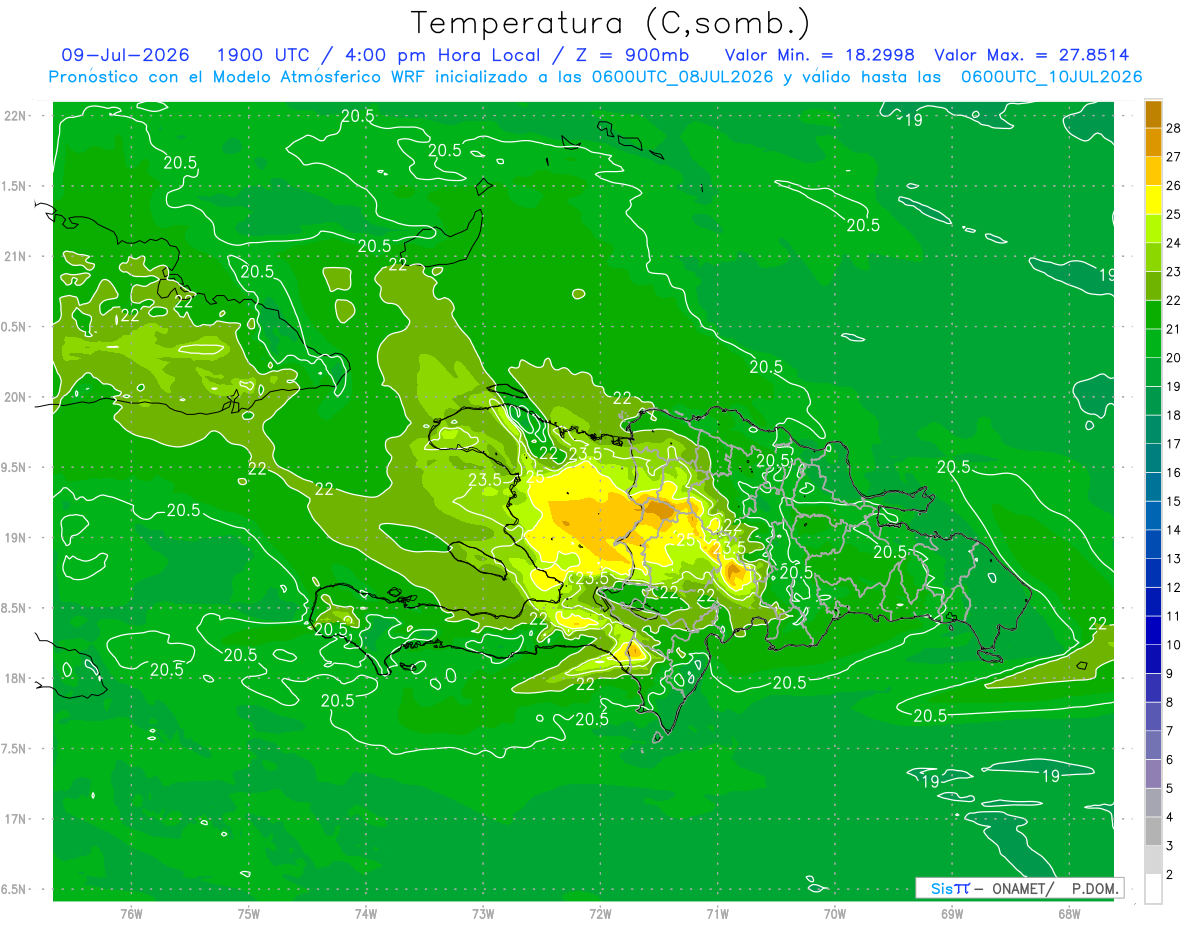Click the '68W' longitude label
The image size is (1200, 927).
(x=1069, y=914)
